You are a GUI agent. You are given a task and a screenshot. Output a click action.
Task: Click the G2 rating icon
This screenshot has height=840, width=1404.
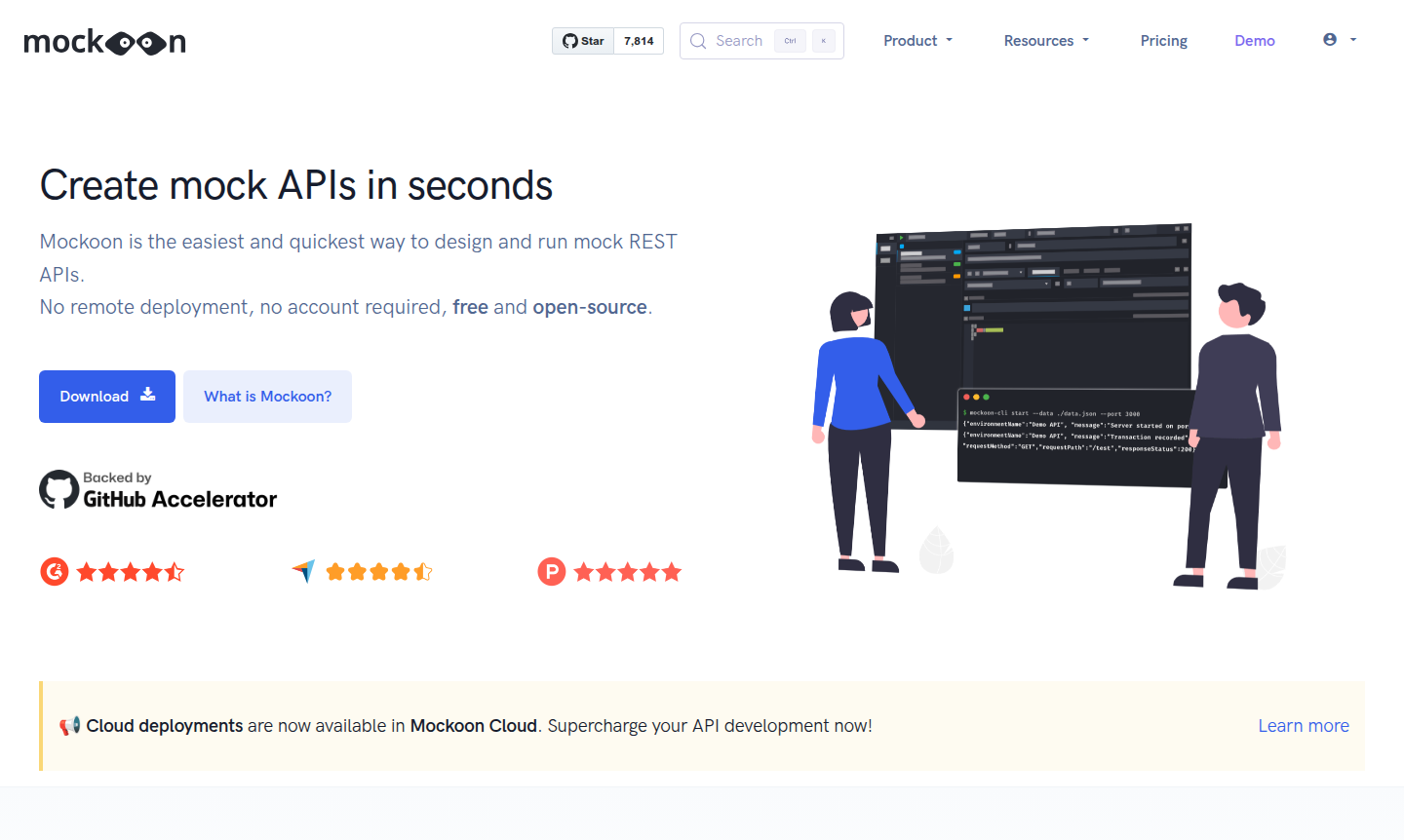[55, 571]
